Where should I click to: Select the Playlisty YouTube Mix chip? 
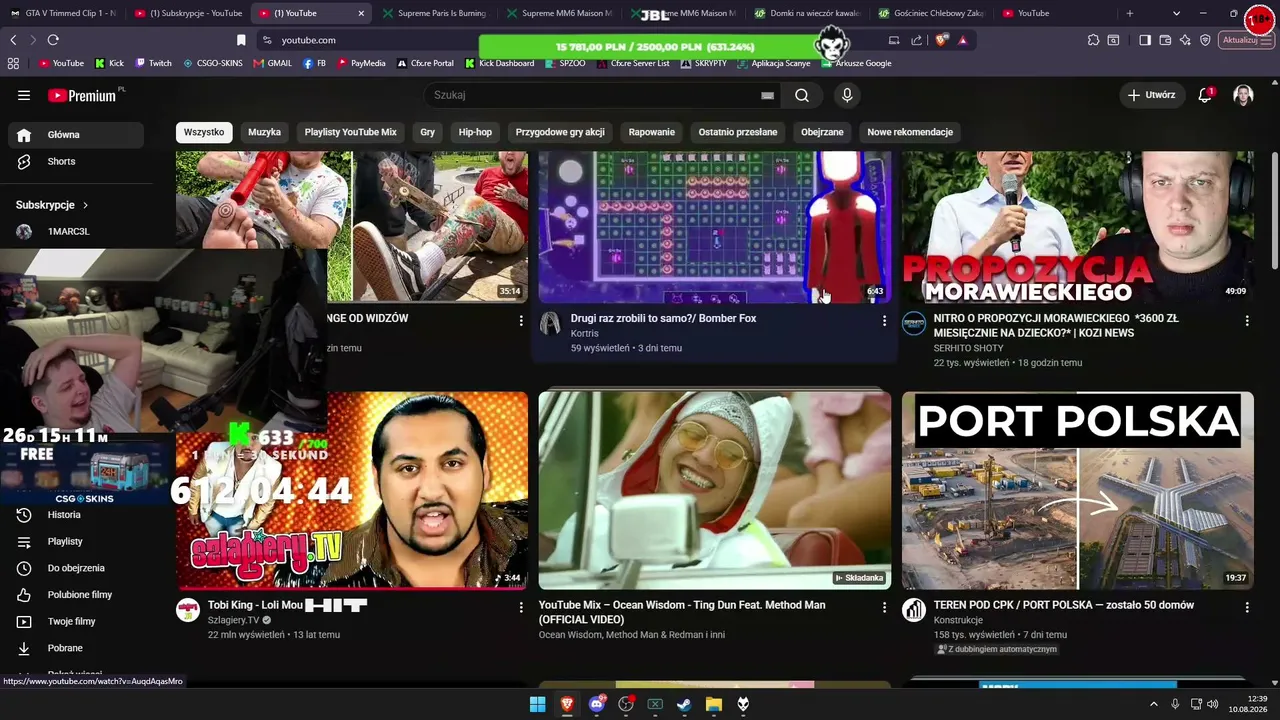[x=351, y=132]
